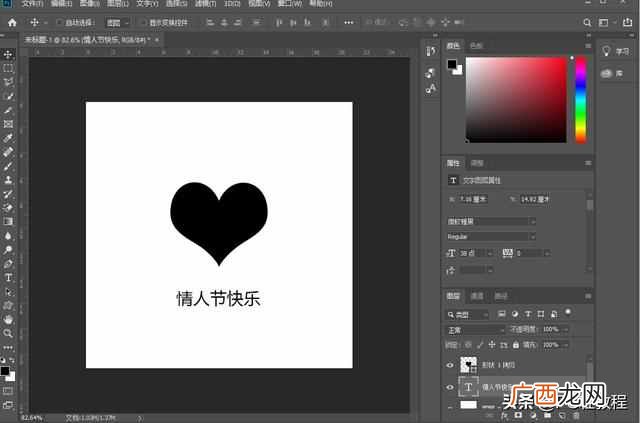Hide the 情人节快乐 text layer

tap(450, 387)
